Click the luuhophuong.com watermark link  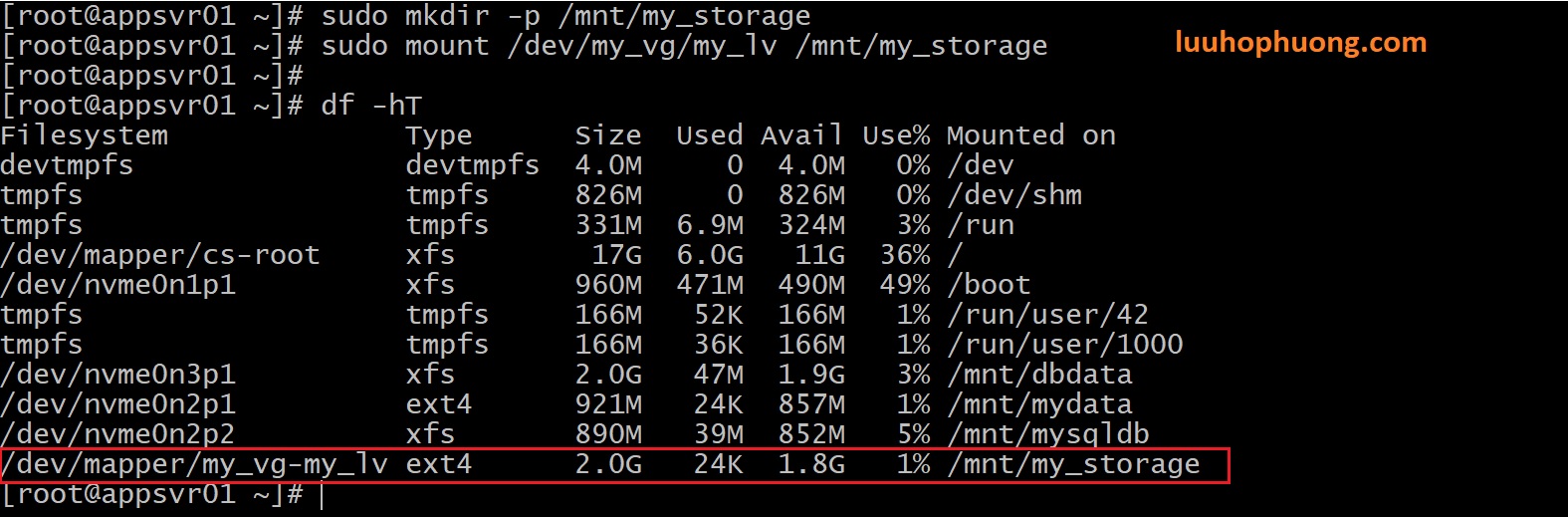pos(1300,43)
